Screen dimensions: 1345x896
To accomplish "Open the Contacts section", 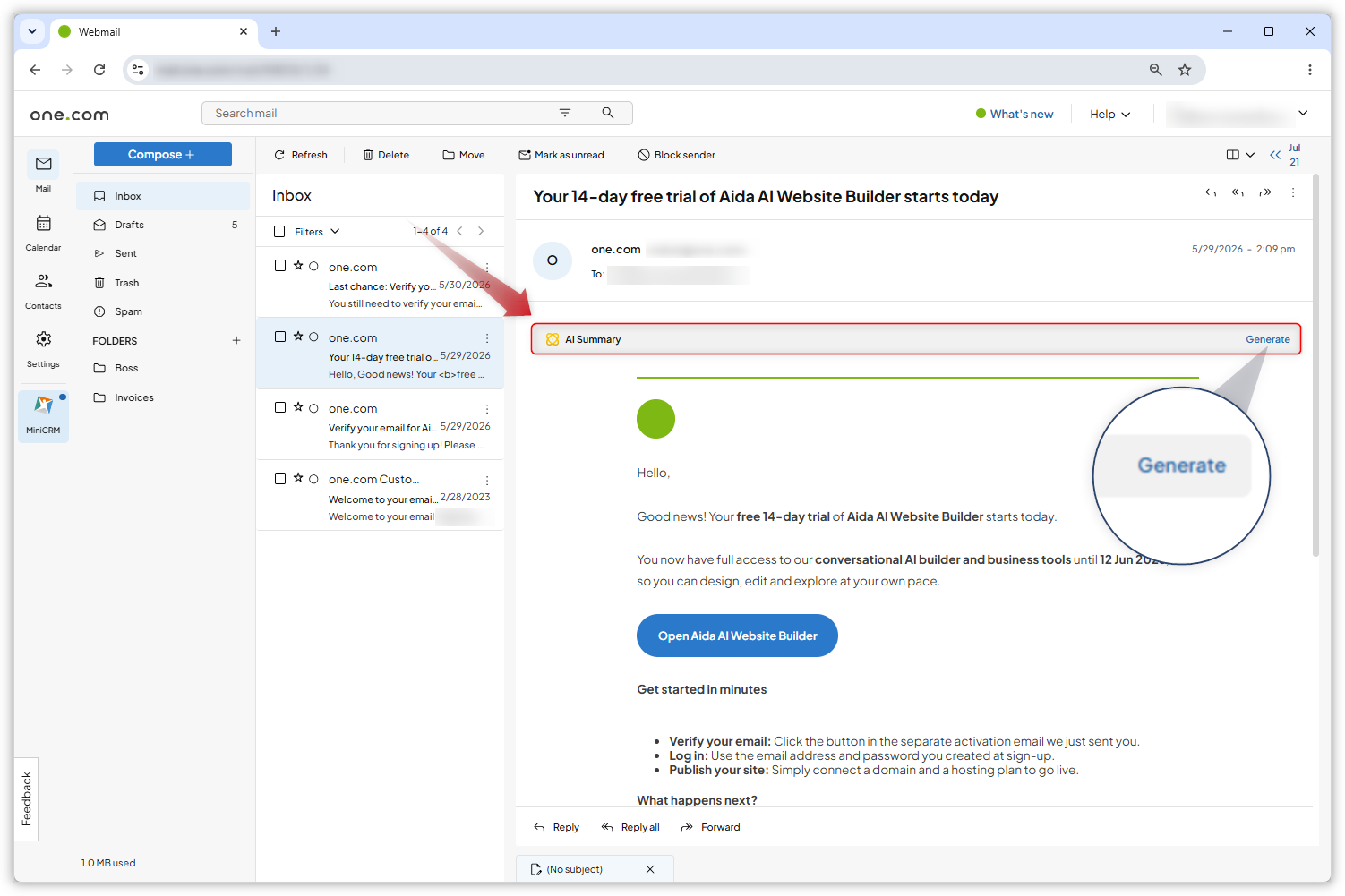I will [43, 291].
